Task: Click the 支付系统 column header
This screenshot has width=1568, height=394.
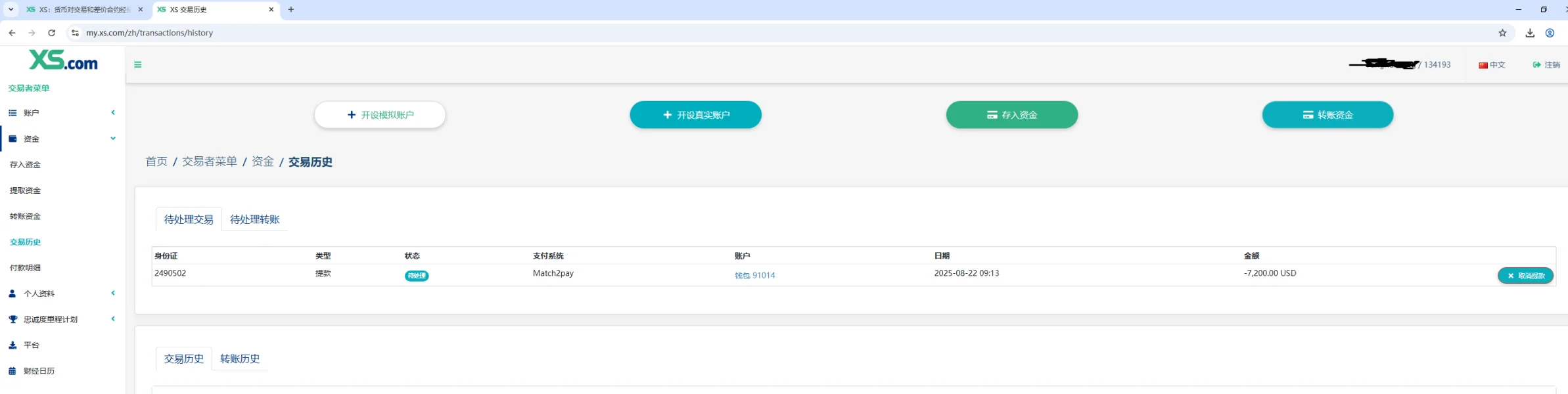Action: point(548,256)
